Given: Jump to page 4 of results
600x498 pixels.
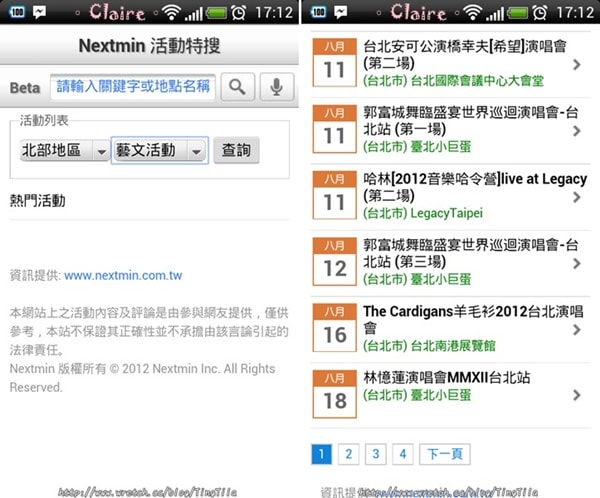Looking at the screenshot, I should tap(402, 454).
